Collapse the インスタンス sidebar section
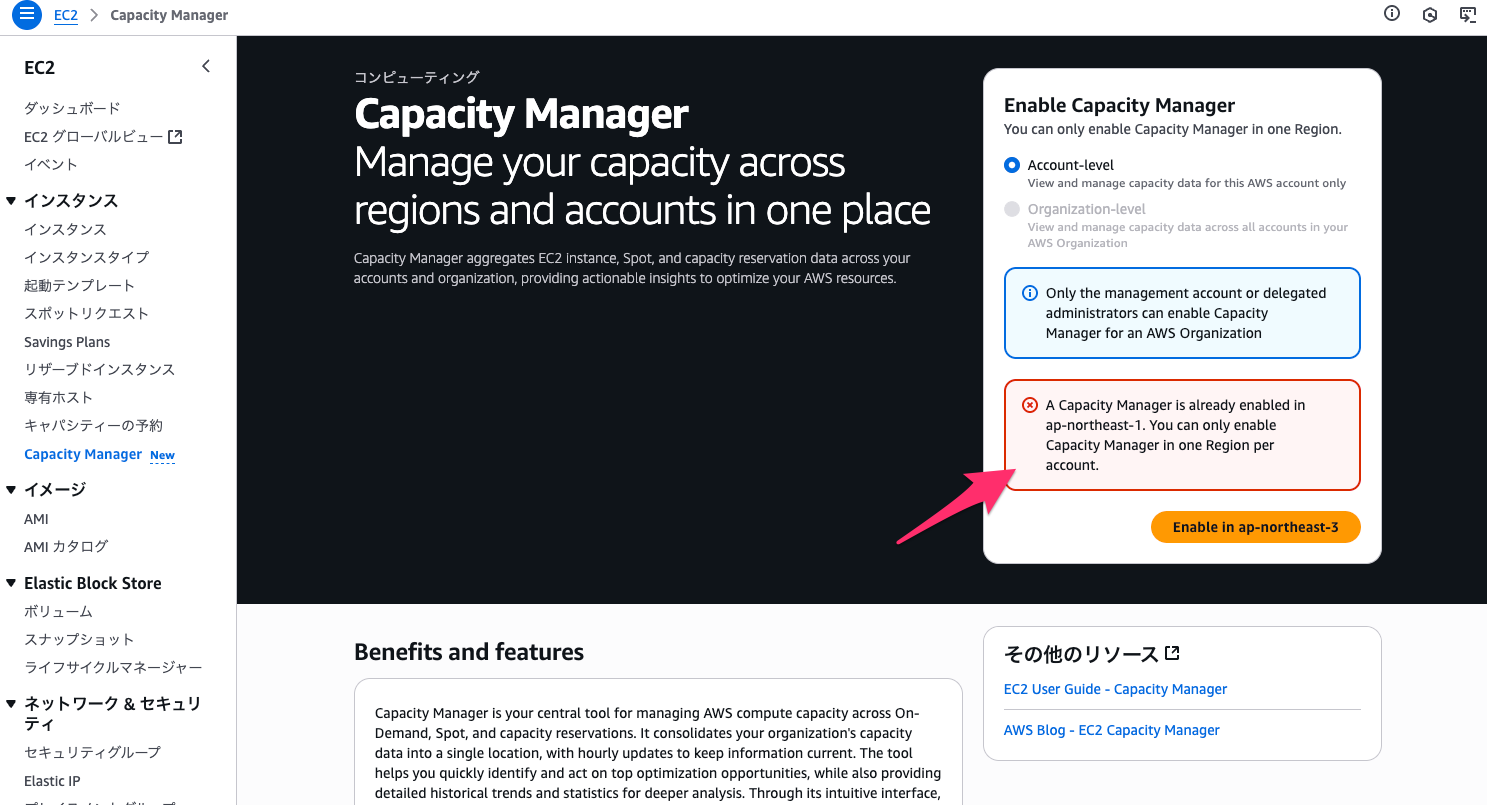Screen dimensions: 1487x805 tap(11, 201)
